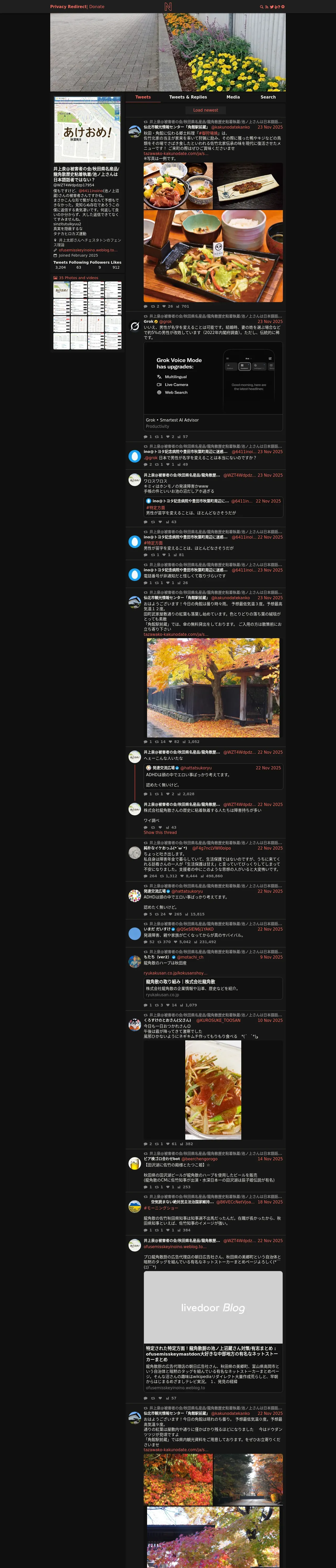Open the grilled skewers photo
This screenshot has width=336, height=1568.
tap(248, 186)
